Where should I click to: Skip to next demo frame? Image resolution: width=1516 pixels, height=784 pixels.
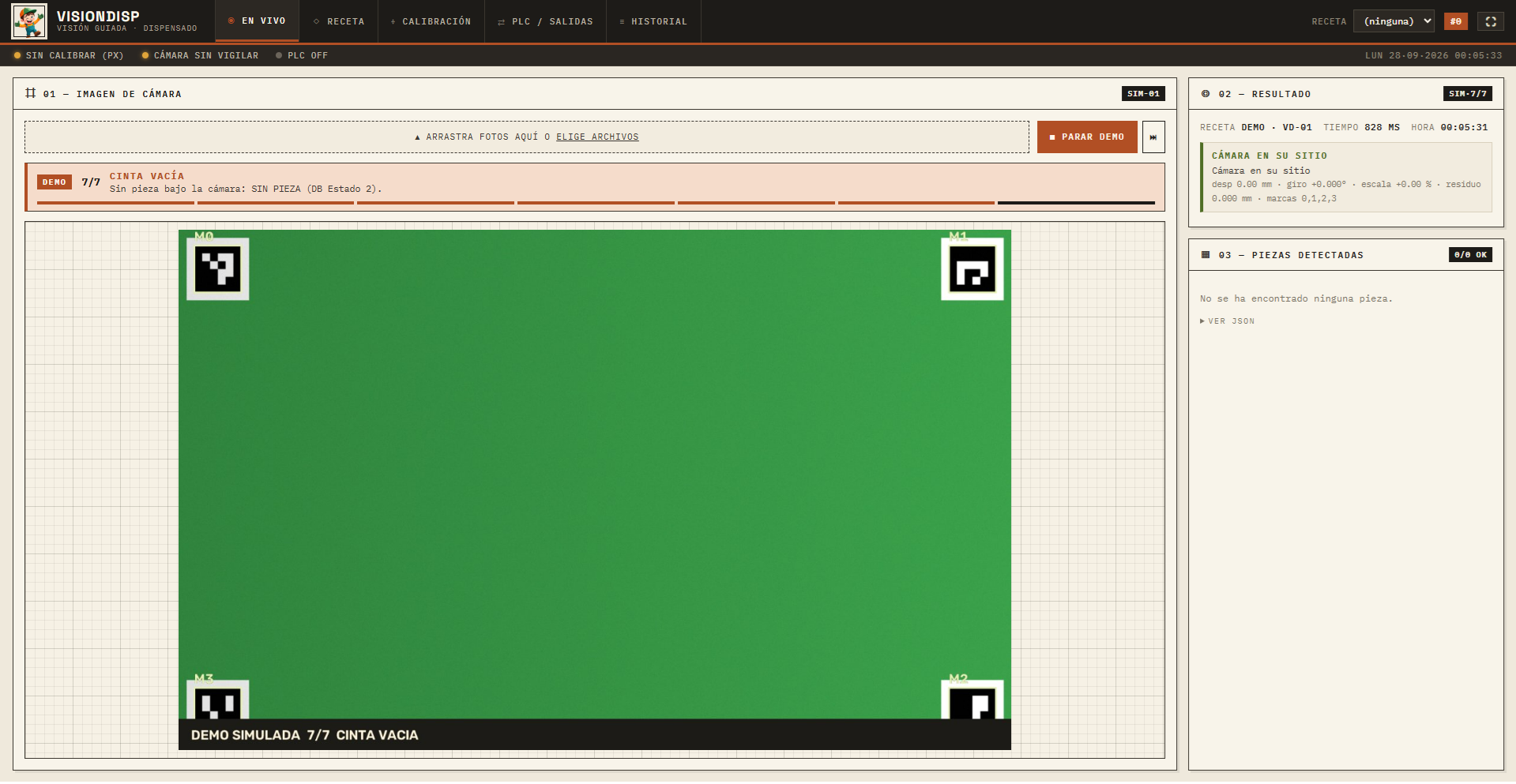(1153, 137)
